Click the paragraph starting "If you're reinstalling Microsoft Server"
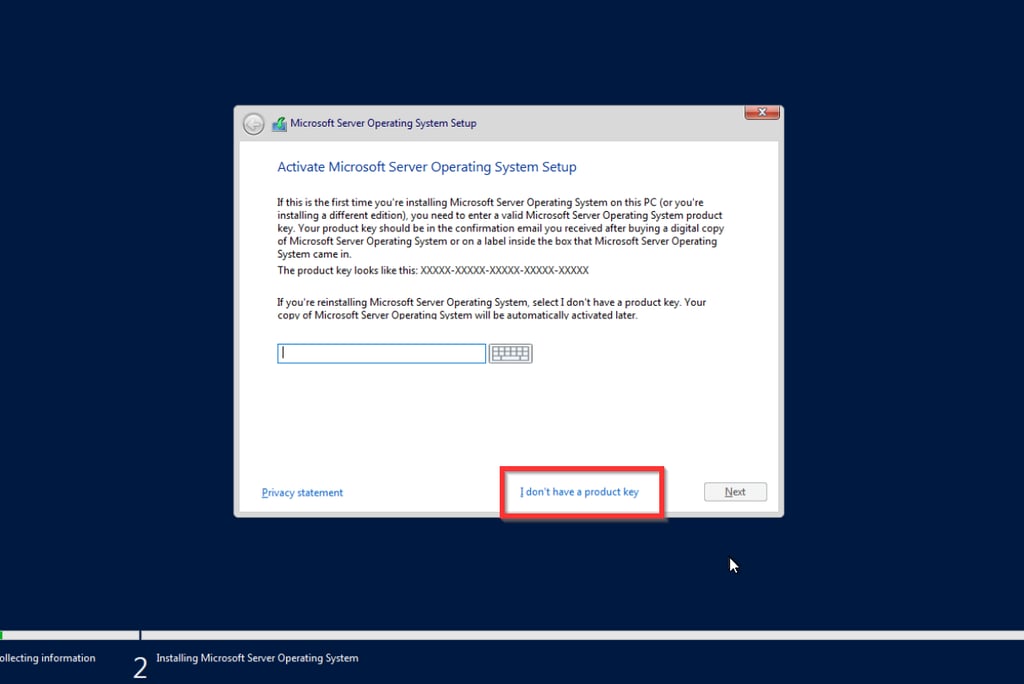The image size is (1024, 684). point(491,308)
